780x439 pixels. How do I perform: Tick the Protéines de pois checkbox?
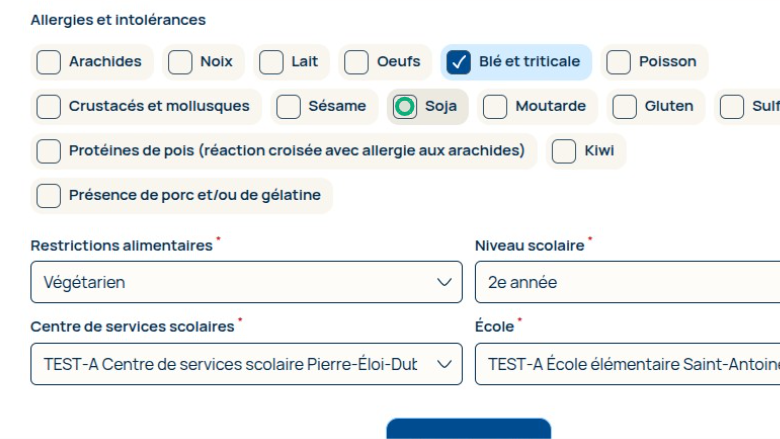[x=49, y=151]
